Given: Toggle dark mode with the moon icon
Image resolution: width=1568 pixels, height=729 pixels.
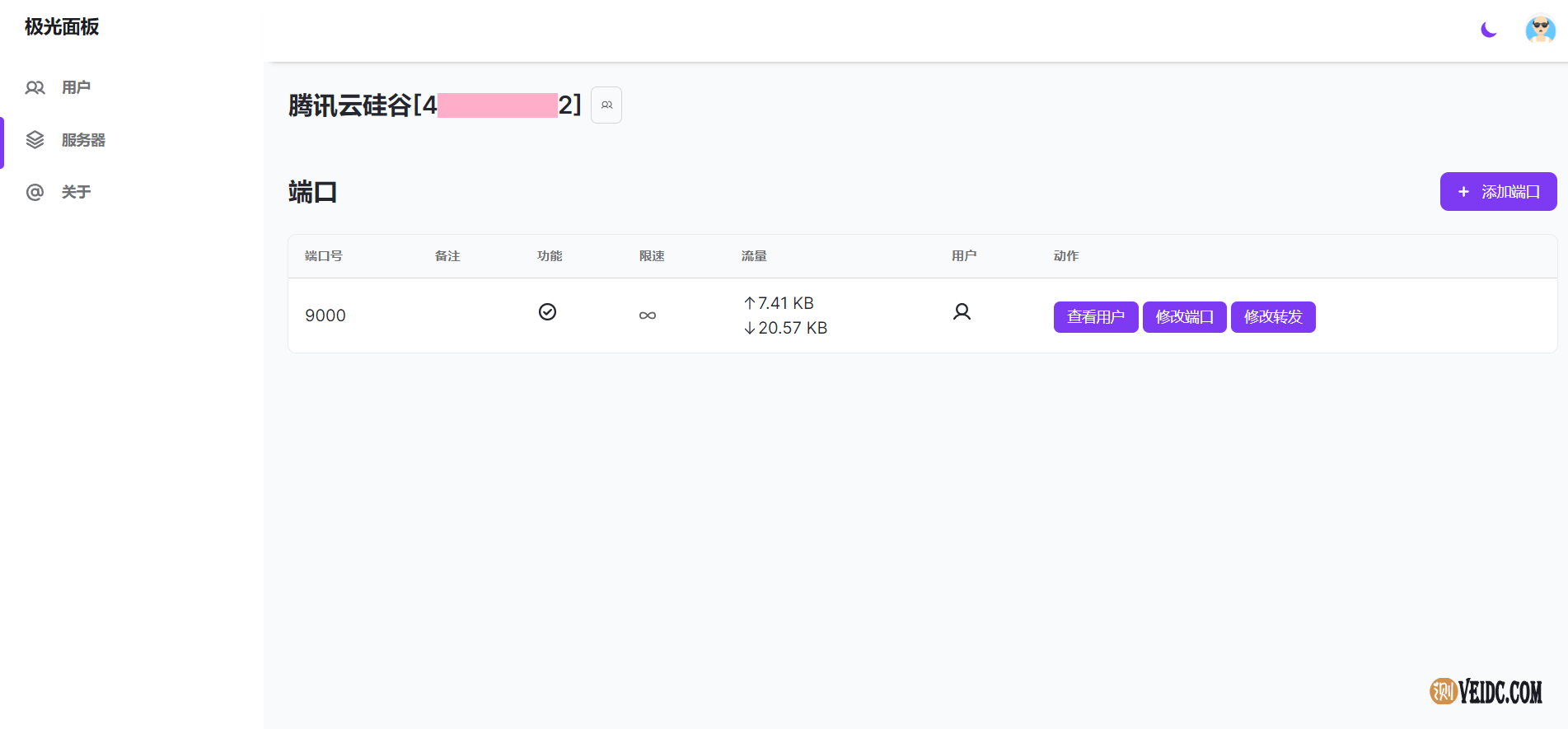Looking at the screenshot, I should click(1488, 30).
